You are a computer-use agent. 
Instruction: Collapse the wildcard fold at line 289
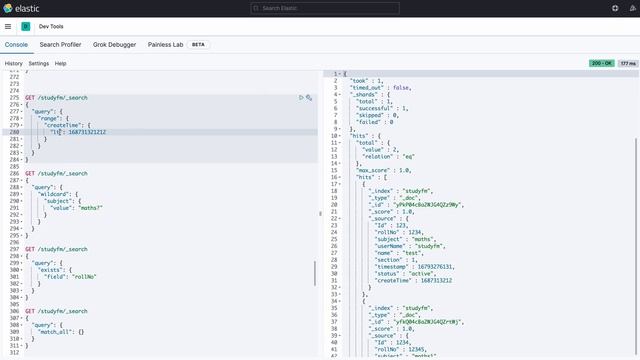coord(22,194)
